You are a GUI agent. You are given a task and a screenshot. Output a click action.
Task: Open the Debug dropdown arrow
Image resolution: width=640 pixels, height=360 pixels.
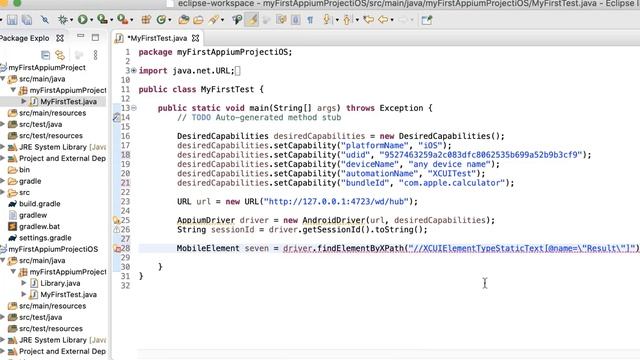point(71,20)
